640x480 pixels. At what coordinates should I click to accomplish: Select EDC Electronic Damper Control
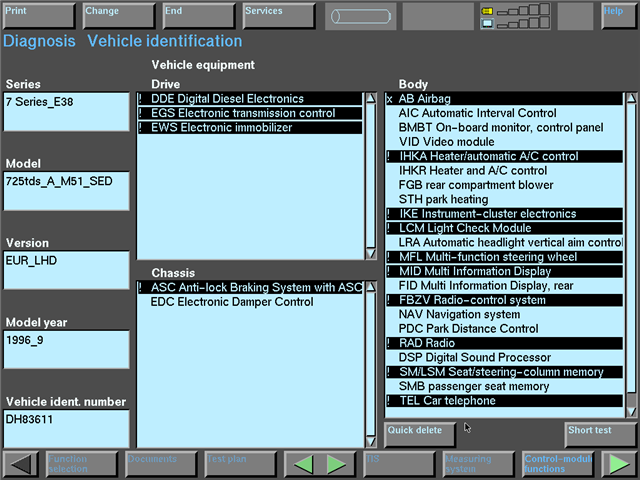[x=250, y=302]
